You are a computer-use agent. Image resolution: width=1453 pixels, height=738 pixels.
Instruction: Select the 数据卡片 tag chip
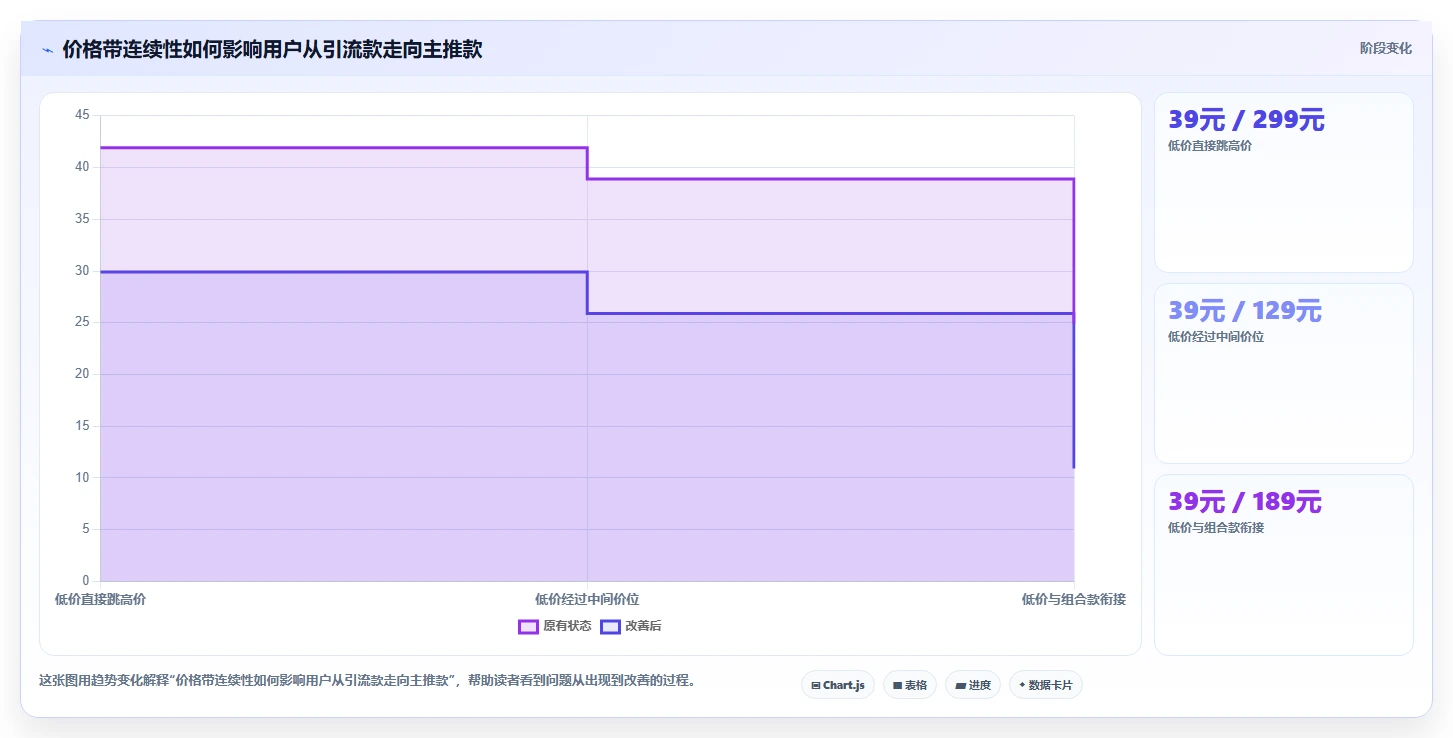pos(1045,685)
